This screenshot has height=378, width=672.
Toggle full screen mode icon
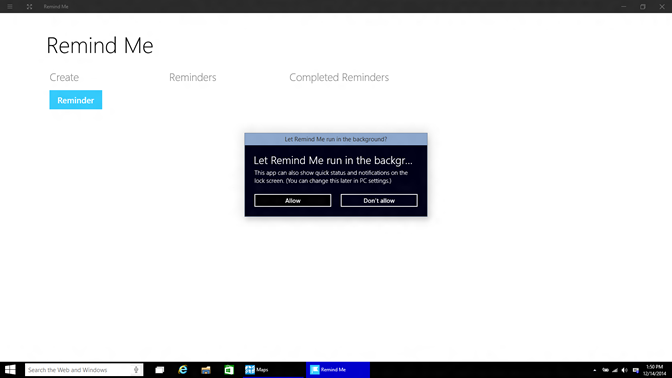coord(29,6)
